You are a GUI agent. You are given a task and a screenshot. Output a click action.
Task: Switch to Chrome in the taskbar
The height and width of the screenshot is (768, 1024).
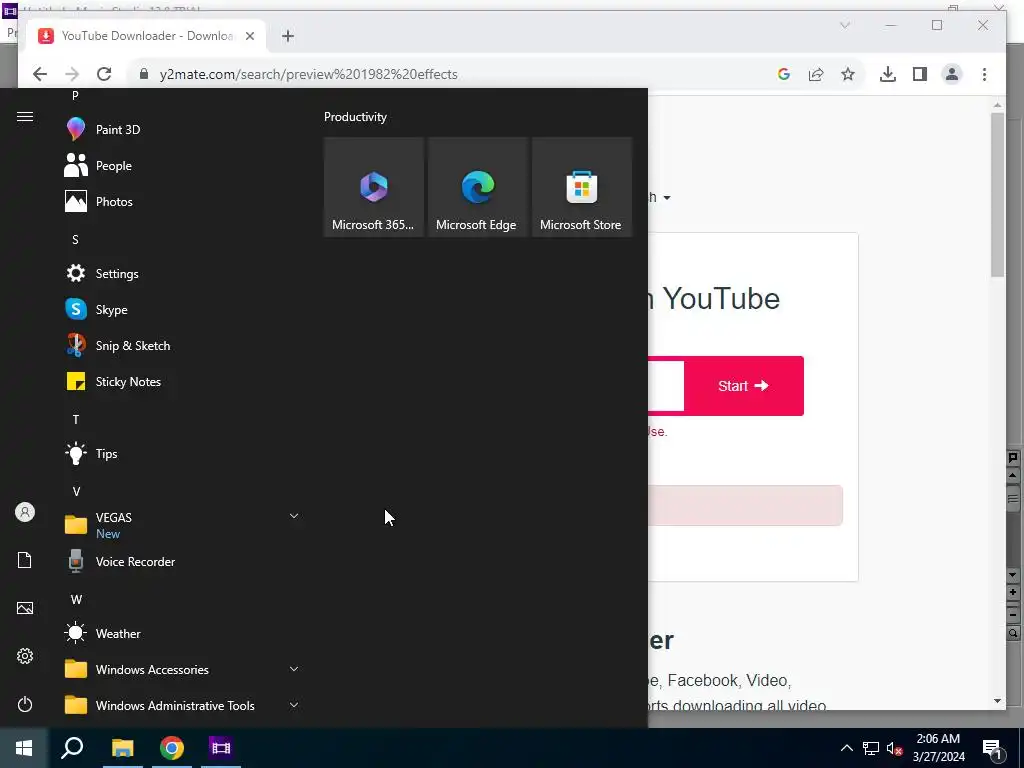click(172, 748)
